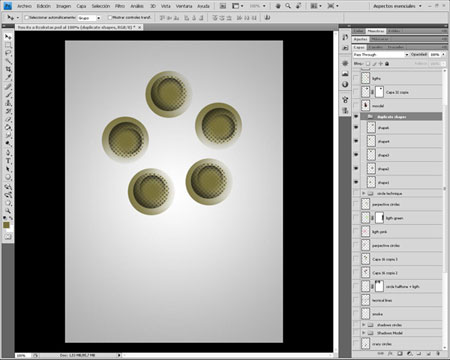Enable Mostrar controles transf. checkbox
The width and height of the screenshot is (450, 360).
pos(110,17)
